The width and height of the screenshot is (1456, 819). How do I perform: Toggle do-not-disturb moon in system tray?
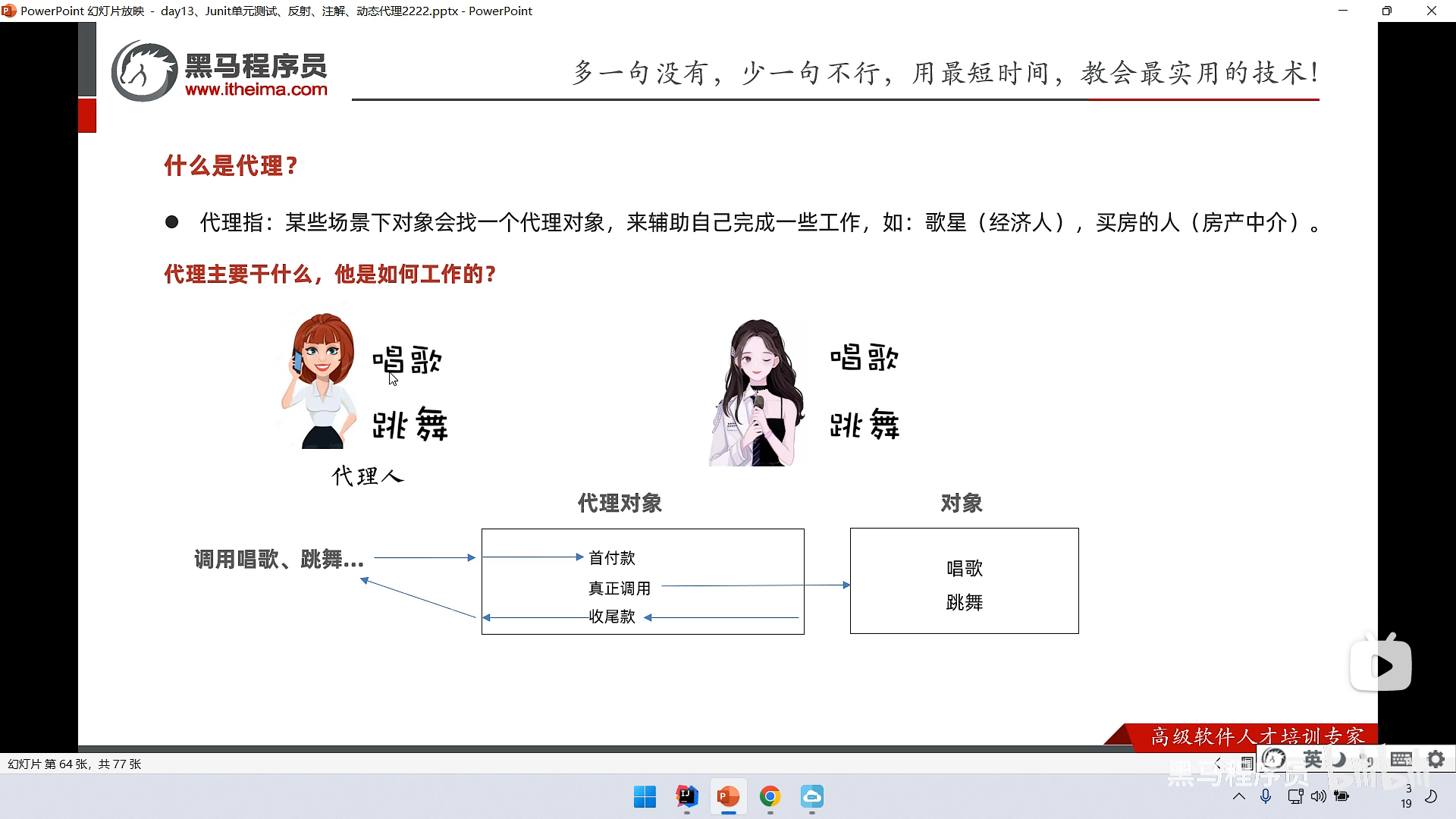[1431, 796]
